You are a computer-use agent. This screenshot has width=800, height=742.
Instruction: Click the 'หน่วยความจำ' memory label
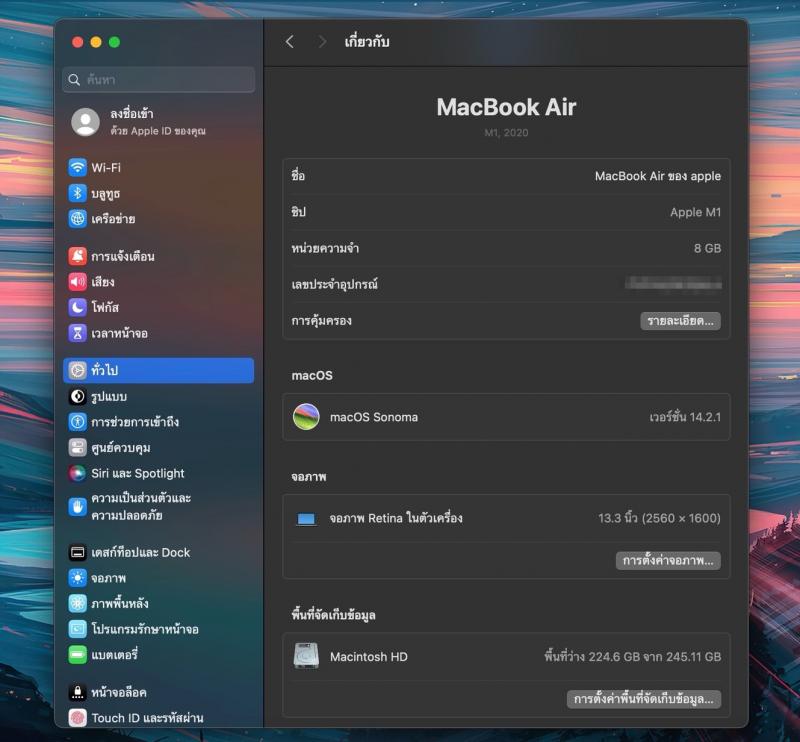(325, 248)
